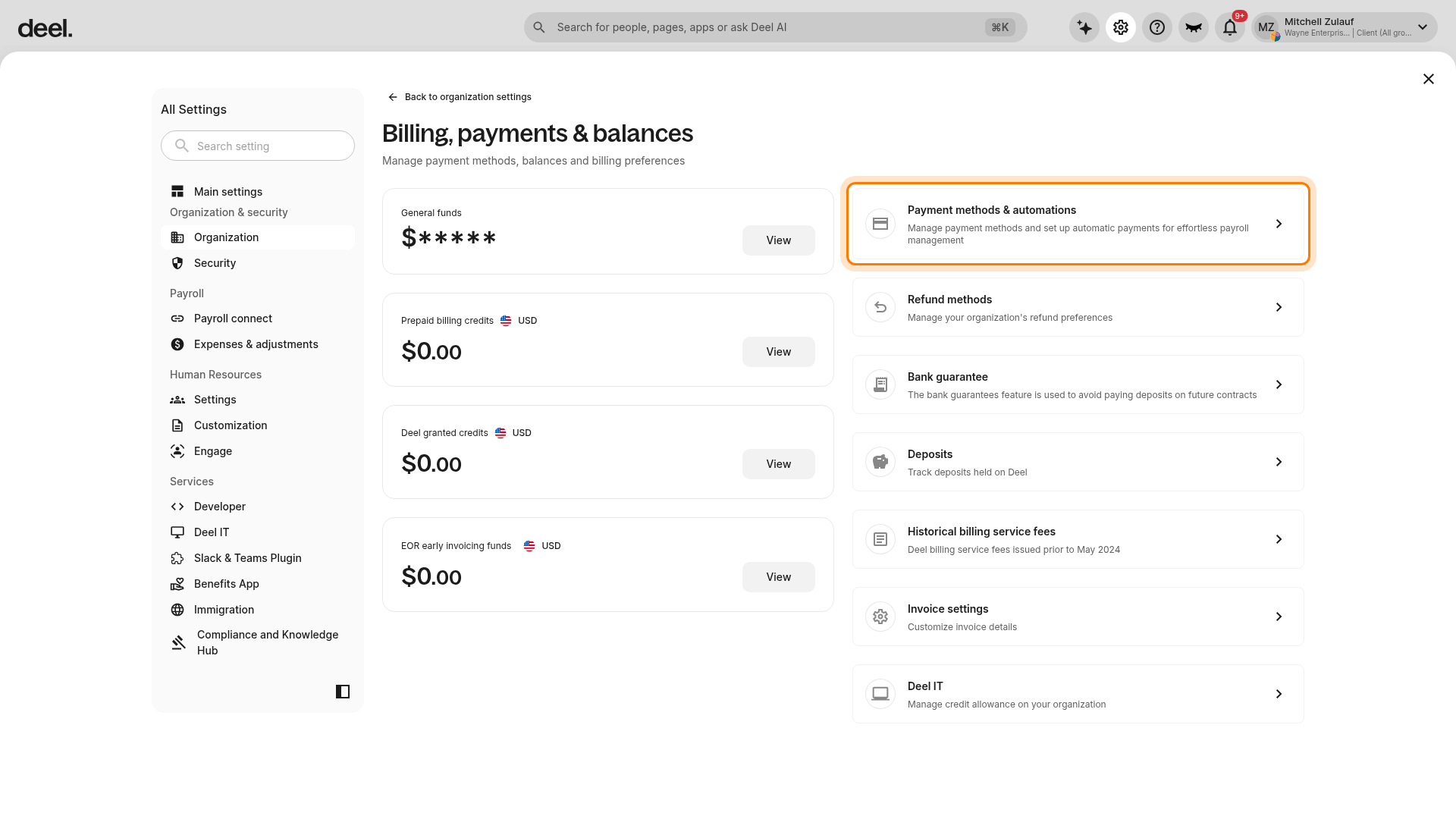Click the Benefits App icon
The width and height of the screenshot is (1456, 819).
click(177, 584)
